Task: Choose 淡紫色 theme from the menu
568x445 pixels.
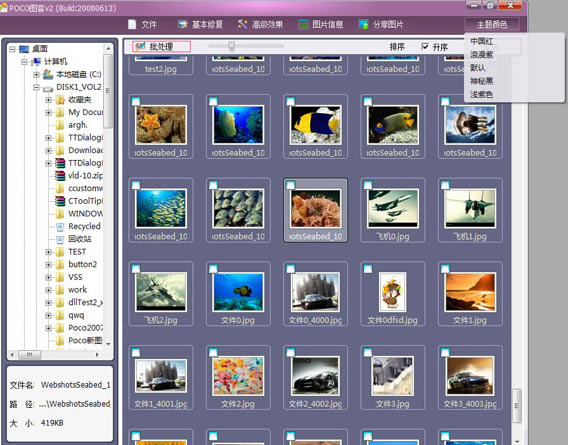Action: [482, 94]
